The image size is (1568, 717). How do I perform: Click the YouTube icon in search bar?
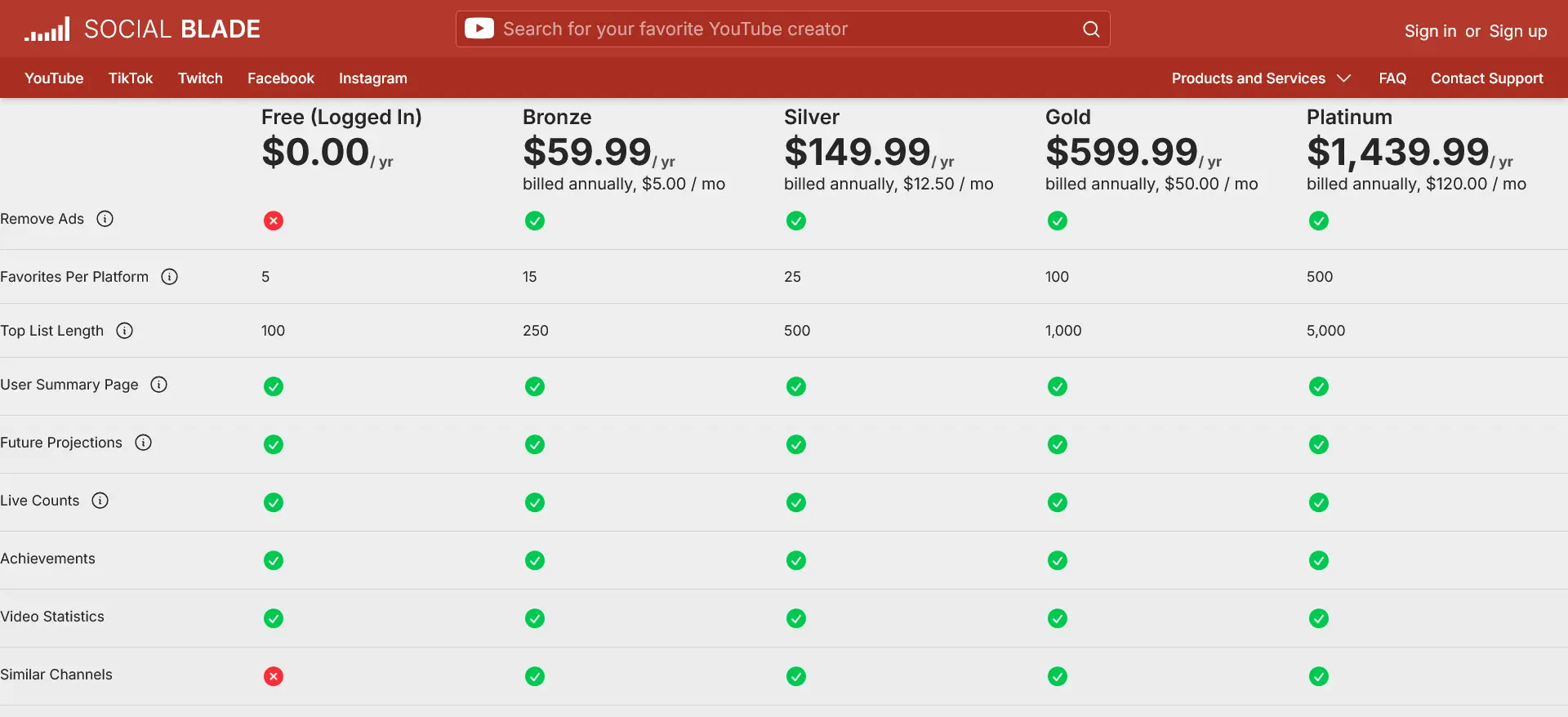click(479, 29)
